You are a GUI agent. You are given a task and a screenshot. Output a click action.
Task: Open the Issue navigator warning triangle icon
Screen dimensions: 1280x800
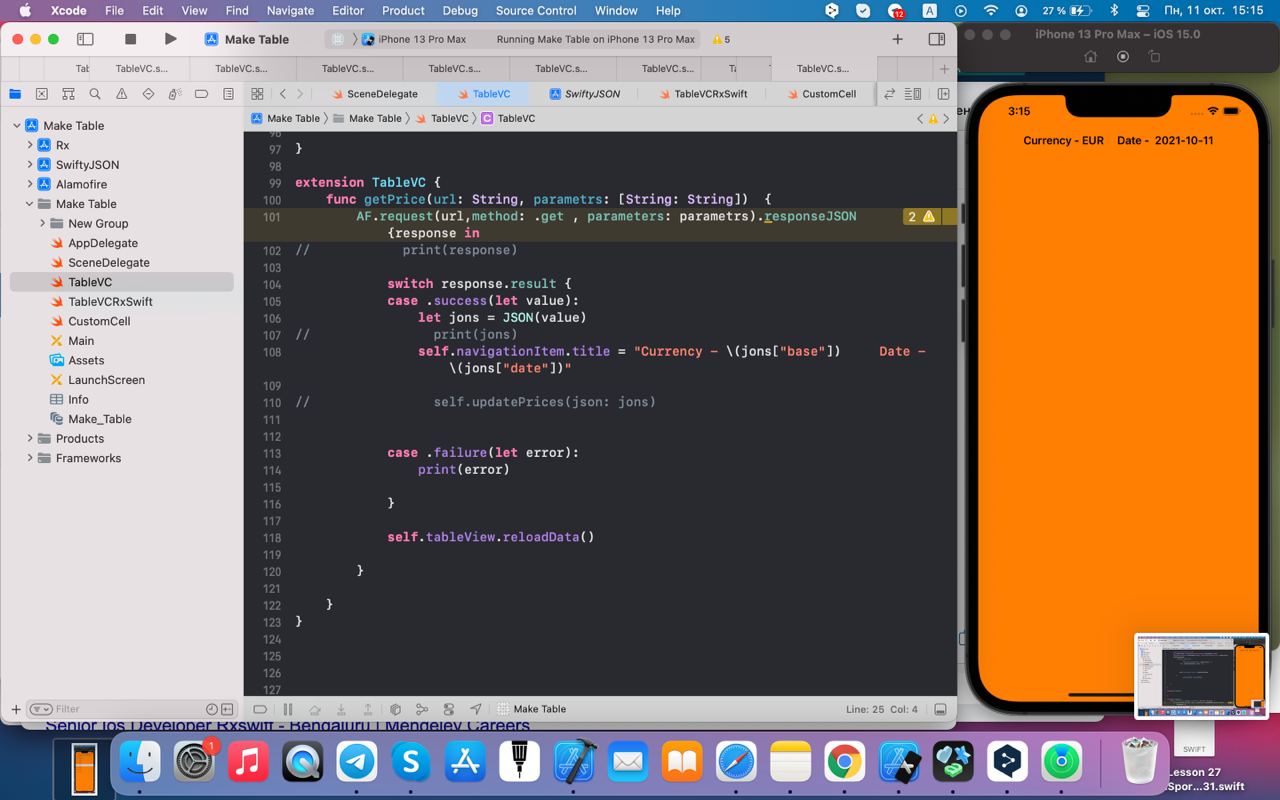[122, 94]
